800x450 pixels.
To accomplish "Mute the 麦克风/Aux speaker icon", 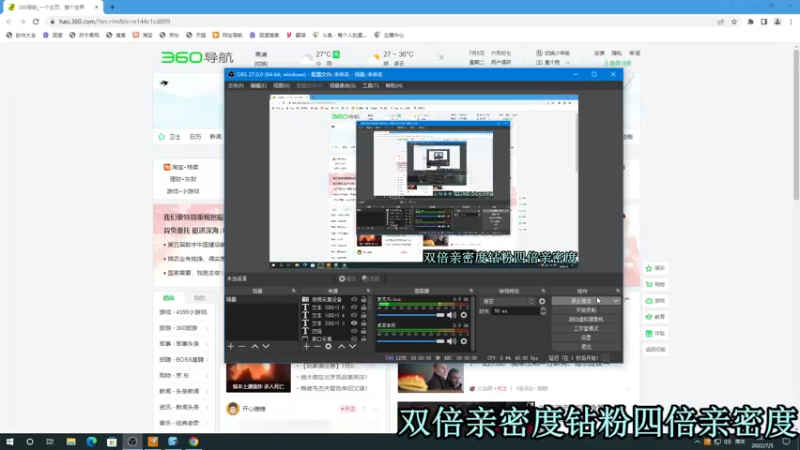I will [452, 315].
